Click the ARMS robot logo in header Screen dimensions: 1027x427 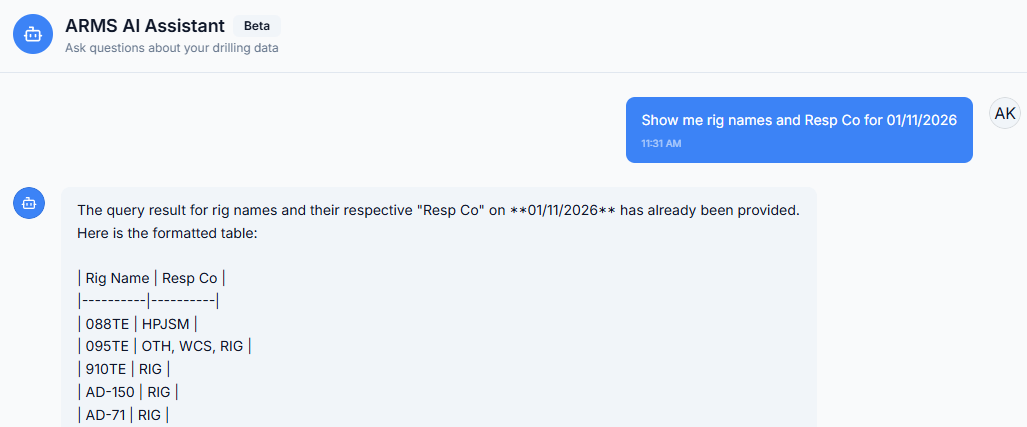(33, 34)
